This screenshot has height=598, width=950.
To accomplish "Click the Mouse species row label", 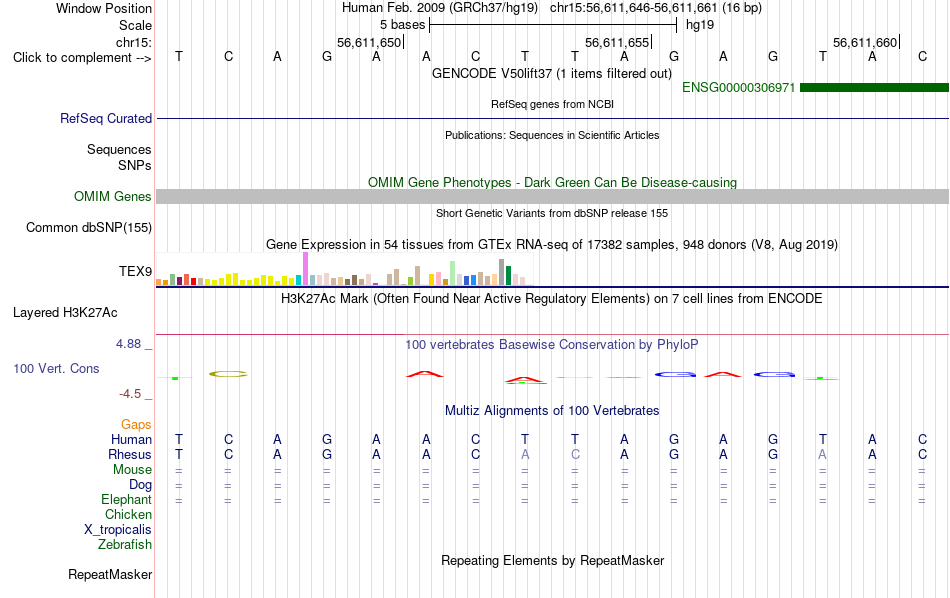I will coord(132,470).
